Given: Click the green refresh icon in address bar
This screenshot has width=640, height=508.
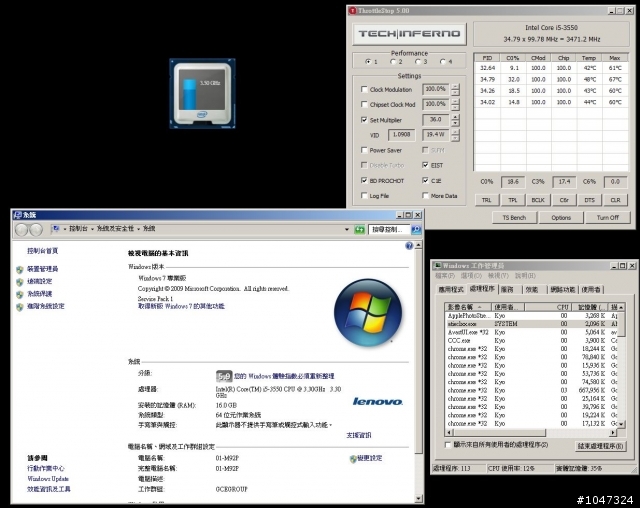Looking at the screenshot, I should click(x=360, y=230).
